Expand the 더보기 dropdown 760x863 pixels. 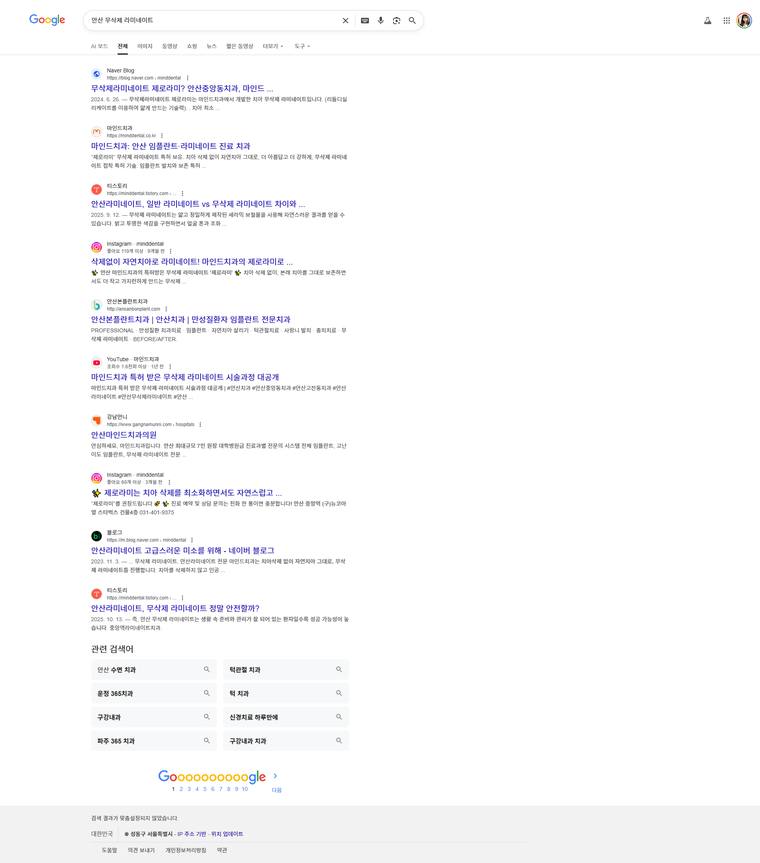click(273, 46)
